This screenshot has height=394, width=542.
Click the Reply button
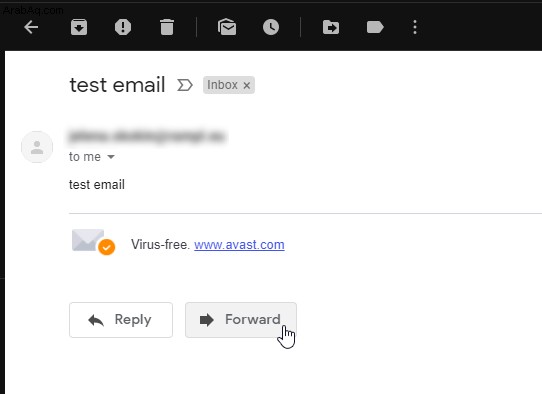pos(121,320)
